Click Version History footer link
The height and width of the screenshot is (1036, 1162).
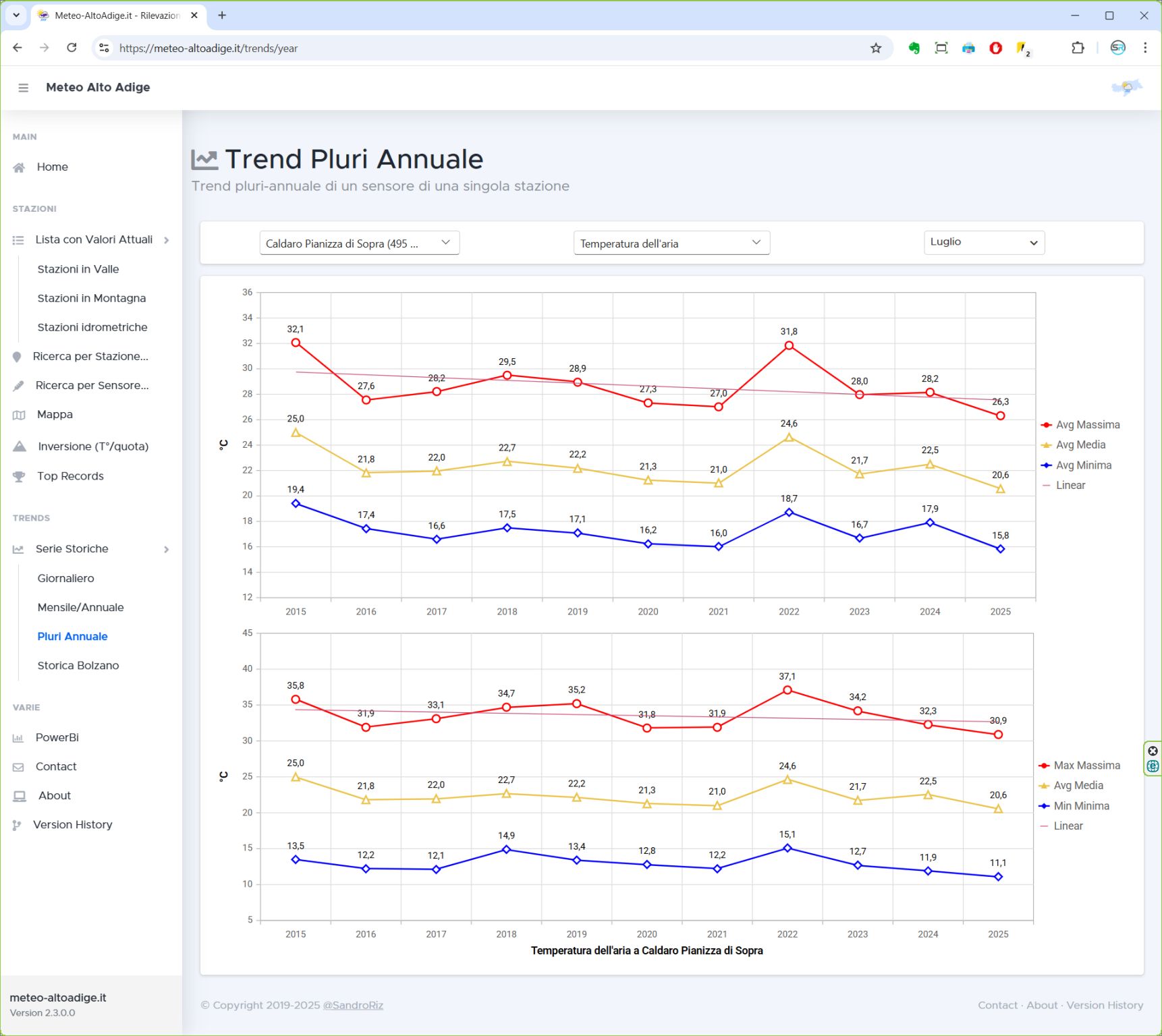coord(1105,1005)
